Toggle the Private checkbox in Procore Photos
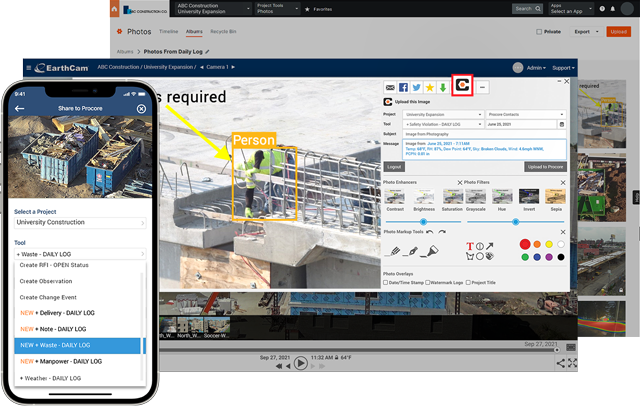The width and height of the screenshot is (640, 406). [x=539, y=31]
